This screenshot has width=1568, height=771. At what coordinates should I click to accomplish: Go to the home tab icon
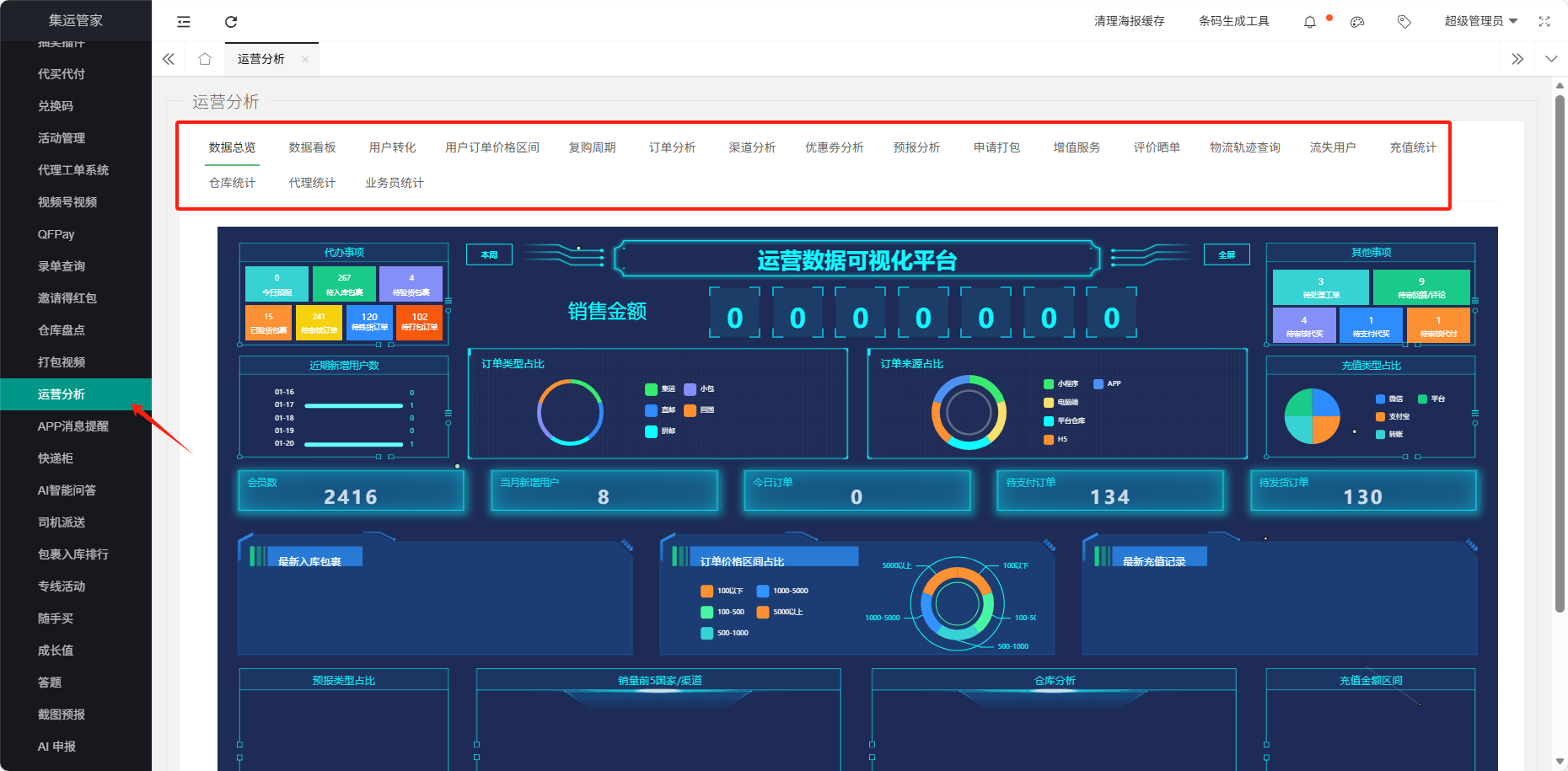coord(205,59)
